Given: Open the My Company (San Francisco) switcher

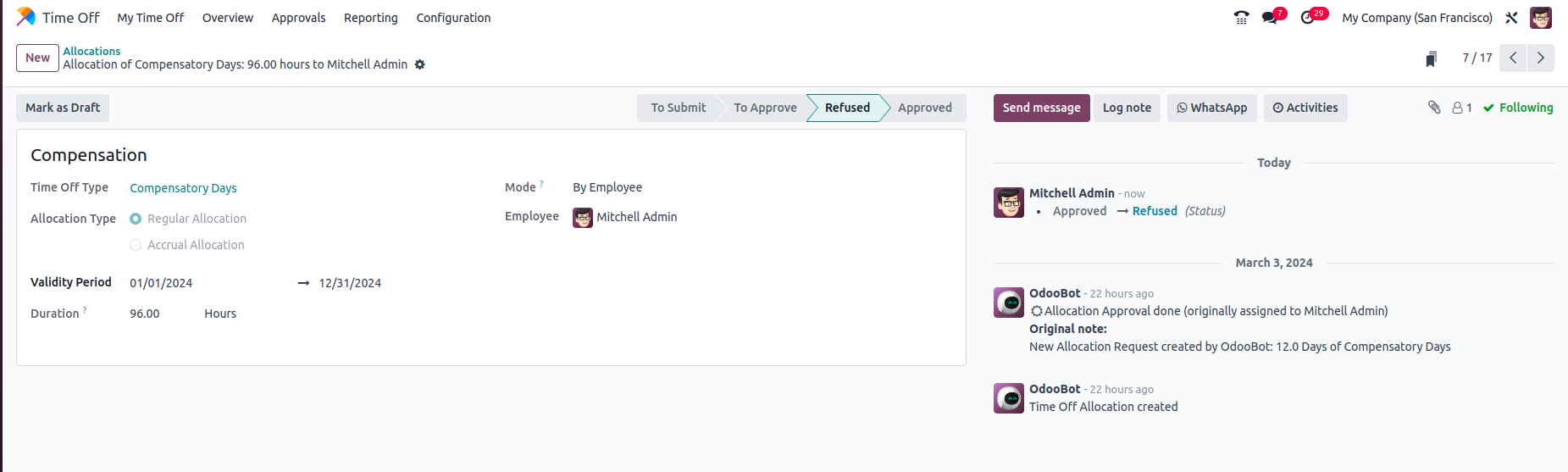Looking at the screenshot, I should (x=1416, y=18).
